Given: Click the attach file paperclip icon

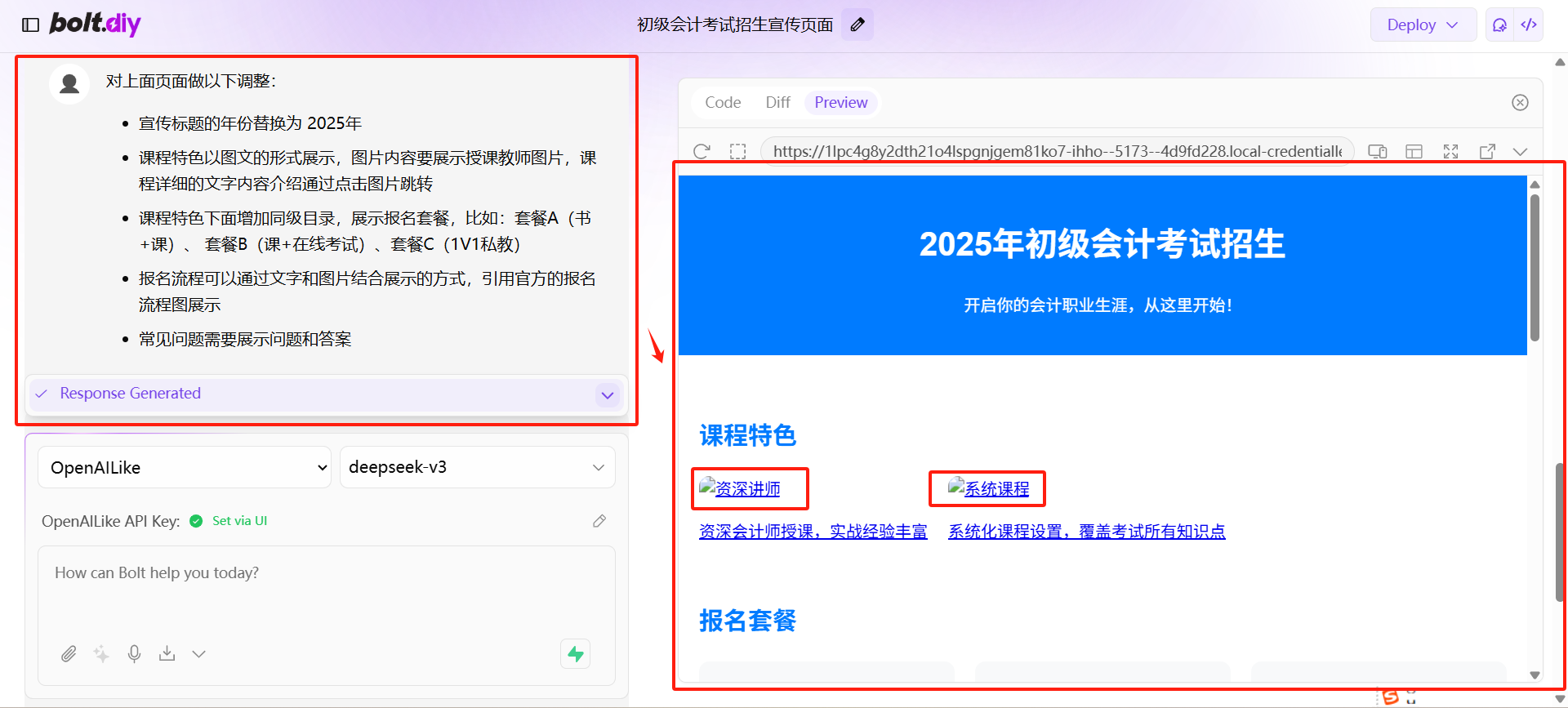Looking at the screenshot, I should click(x=69, y=654).
